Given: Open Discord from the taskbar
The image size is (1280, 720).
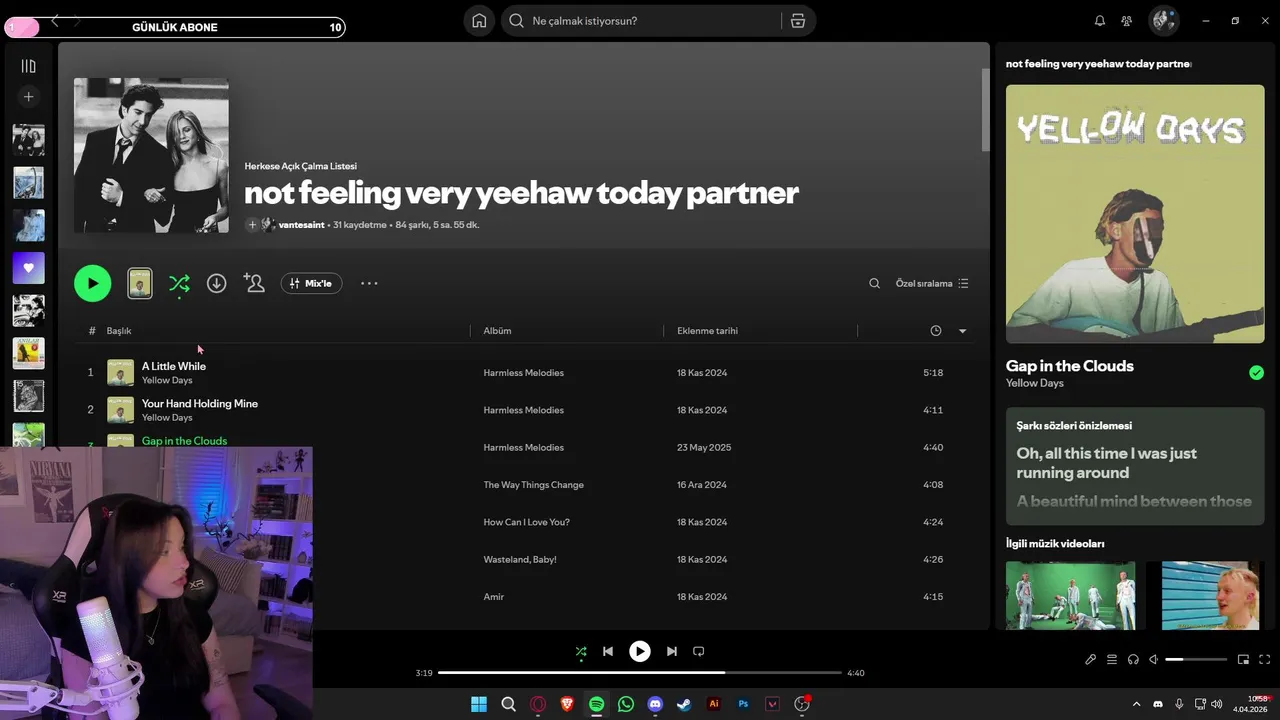Looking at the screenshot, I should click(655, 704).
